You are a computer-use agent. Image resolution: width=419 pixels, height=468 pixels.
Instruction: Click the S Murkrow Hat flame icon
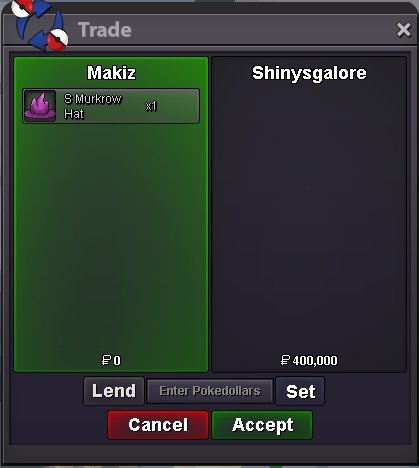(40, 106)
